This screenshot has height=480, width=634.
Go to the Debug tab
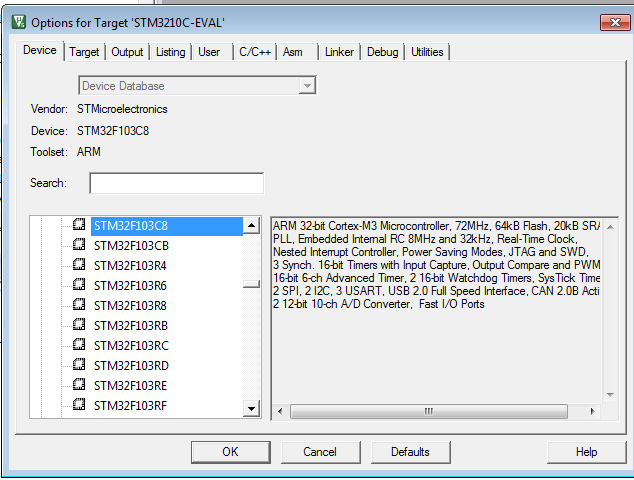pyautogui.click(x=383, y=52)
